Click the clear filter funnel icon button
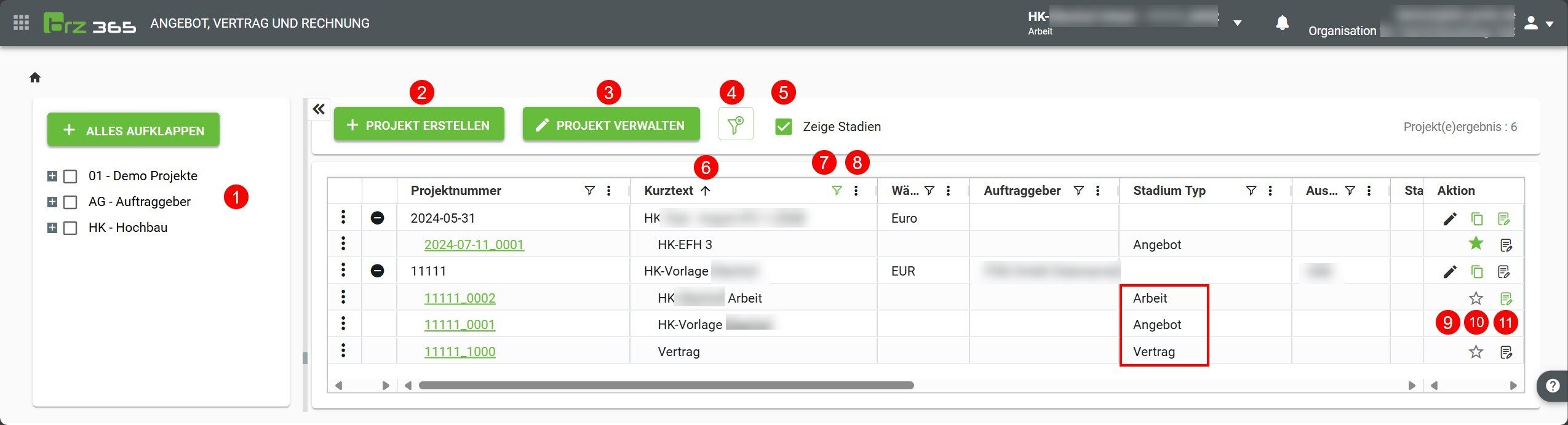The height and width of the screenshot is (425, 1568). (x=736, y=125)
